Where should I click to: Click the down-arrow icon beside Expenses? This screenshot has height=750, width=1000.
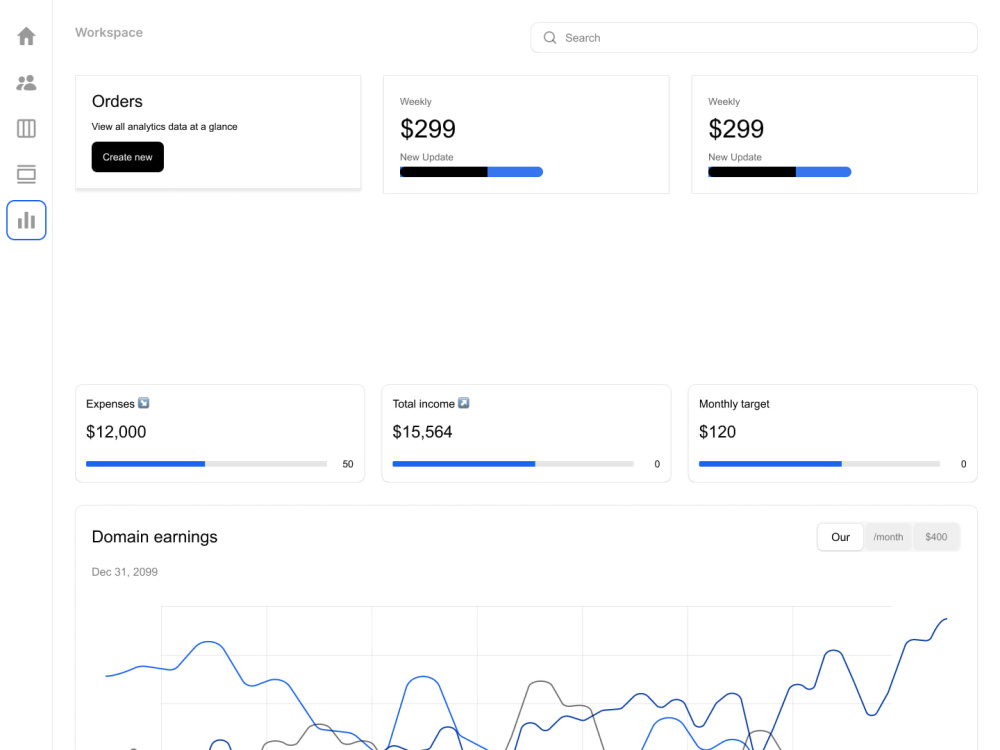click(x=143, y=403)
